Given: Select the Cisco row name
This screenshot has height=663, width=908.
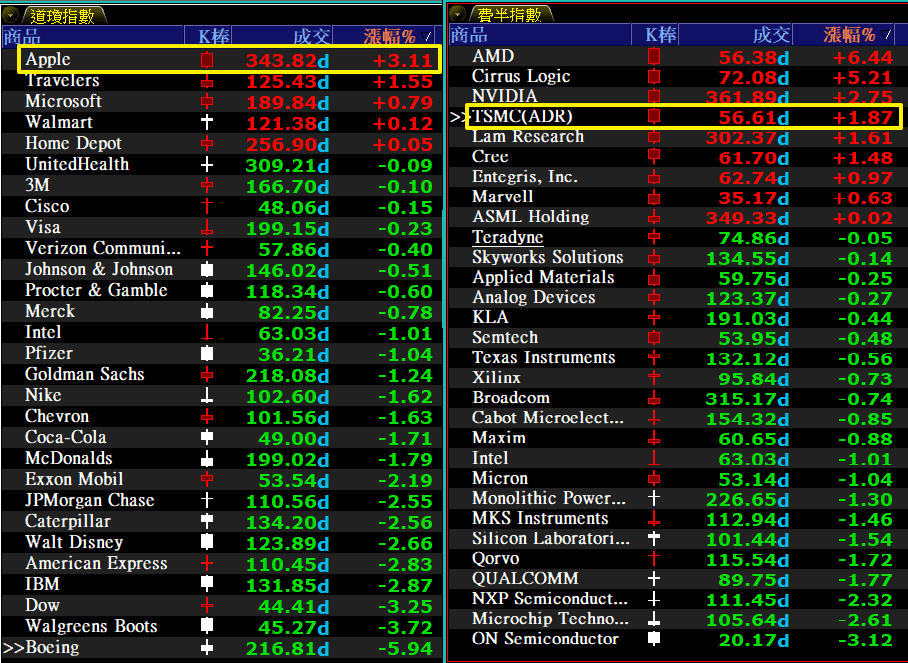Looking at the screenshot, I should pos(47,206).
